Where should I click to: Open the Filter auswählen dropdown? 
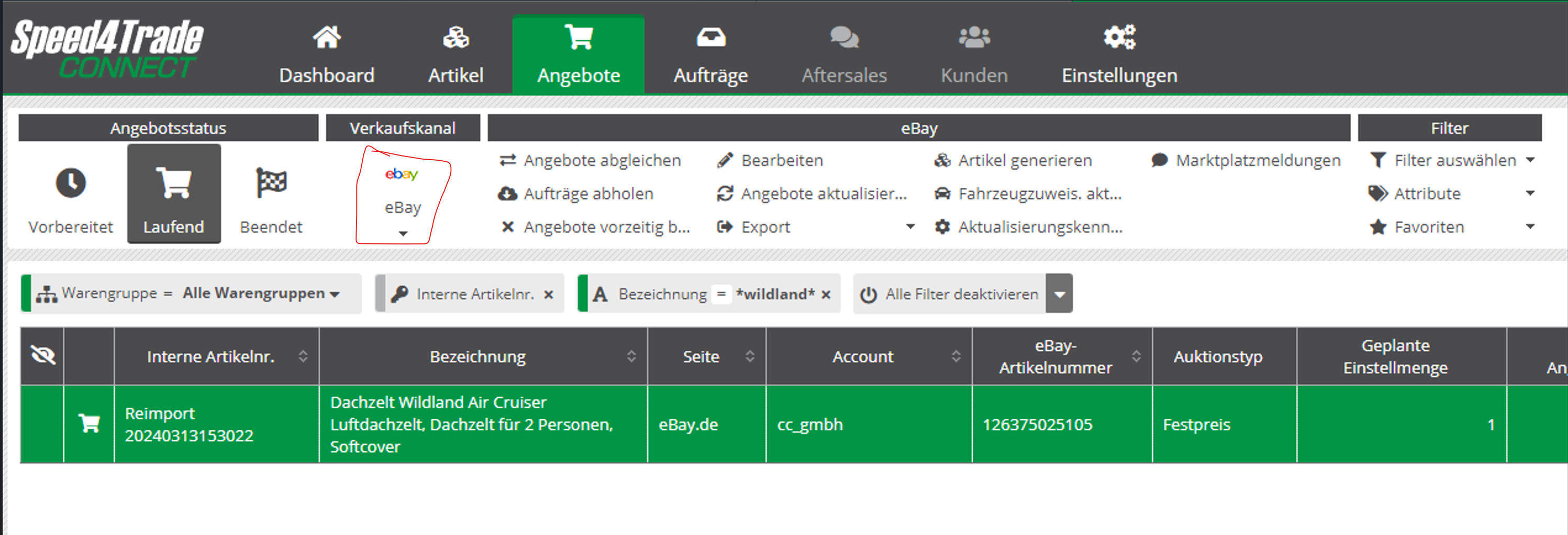pyautogui.click(x=1452, y=160)
